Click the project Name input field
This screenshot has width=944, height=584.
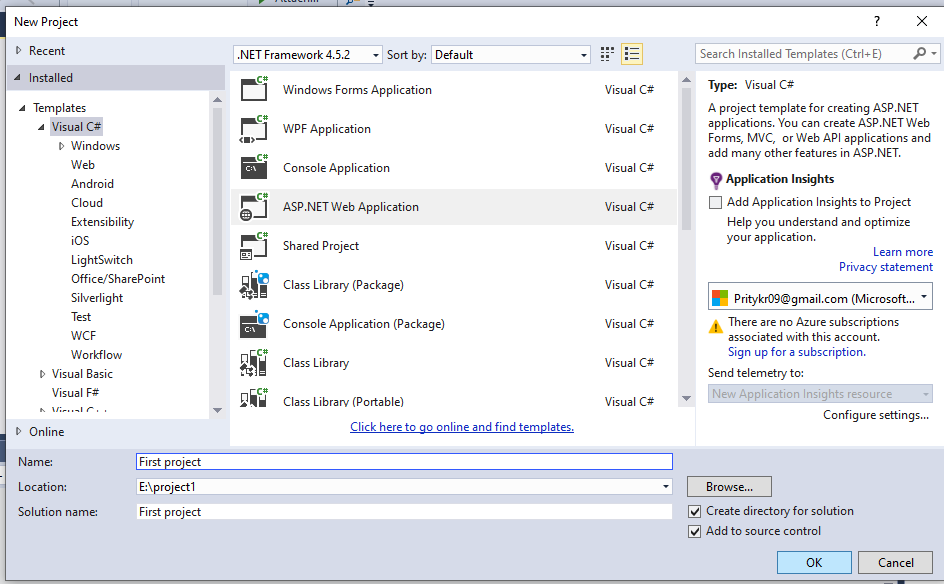(x=404, y=462)
